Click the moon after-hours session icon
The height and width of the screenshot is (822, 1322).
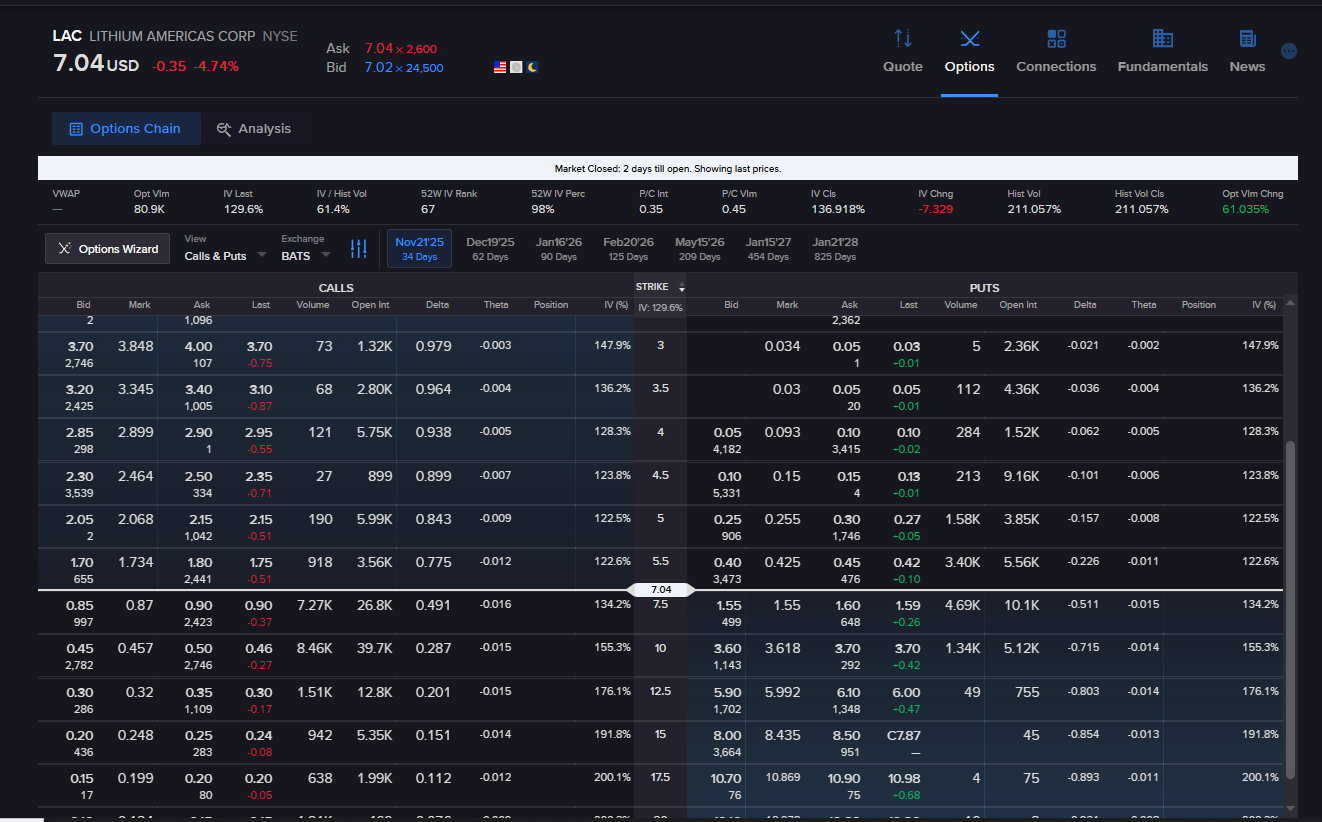click(533, 67)
